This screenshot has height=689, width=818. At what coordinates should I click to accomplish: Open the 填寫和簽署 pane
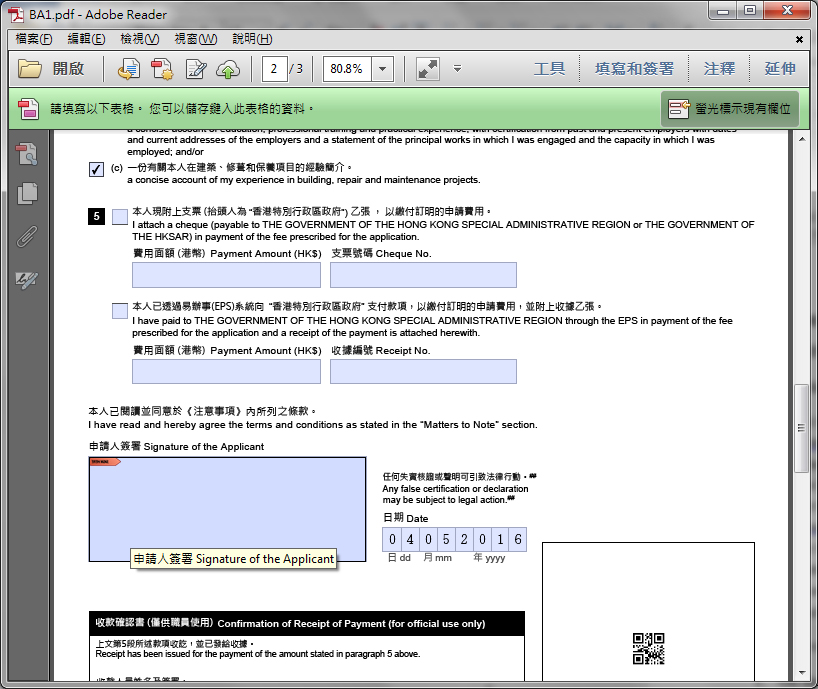tap(634, 69)
